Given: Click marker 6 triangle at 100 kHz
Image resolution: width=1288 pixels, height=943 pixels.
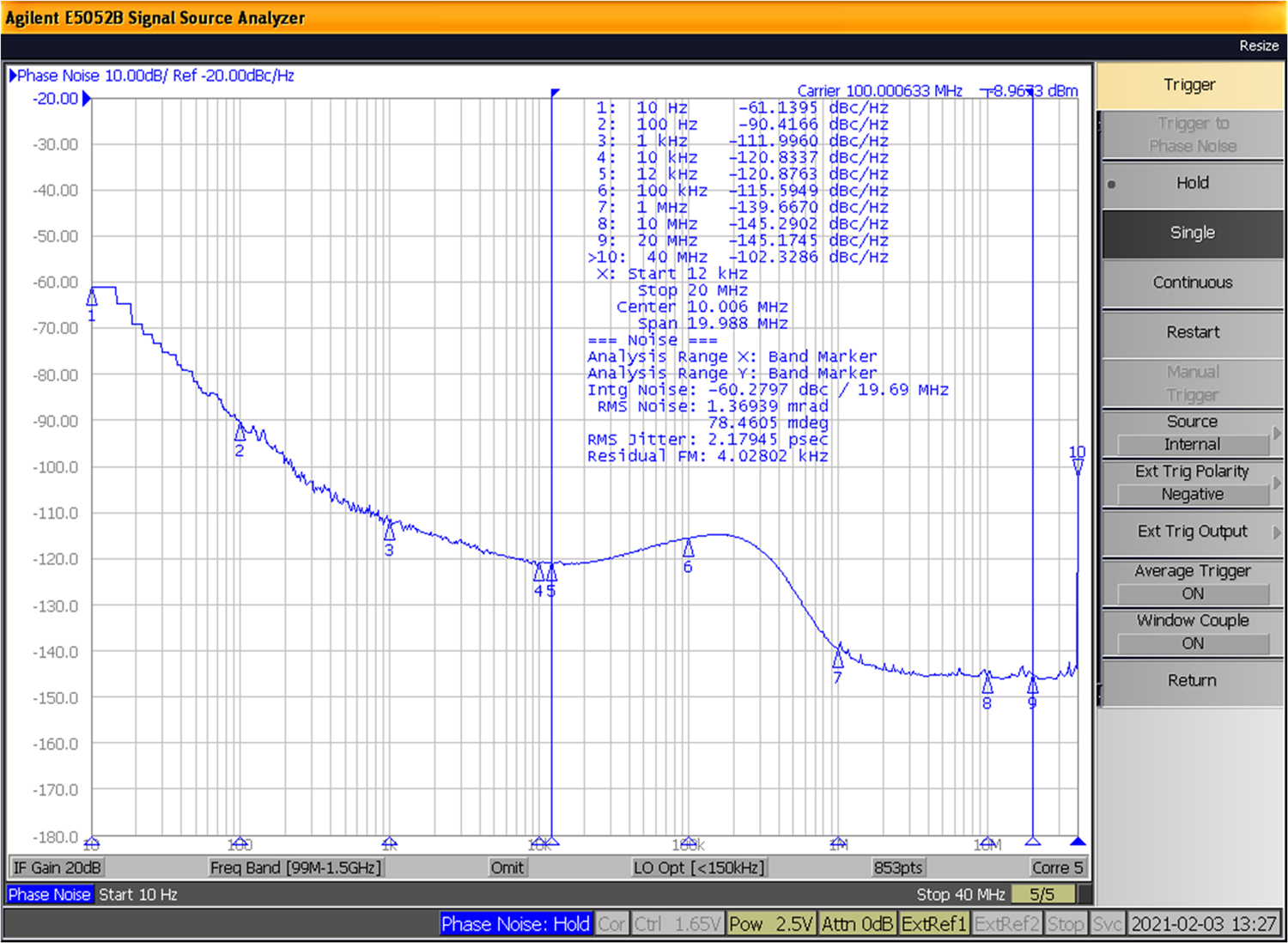Looking at the screenshot, I should click(688, 548).
